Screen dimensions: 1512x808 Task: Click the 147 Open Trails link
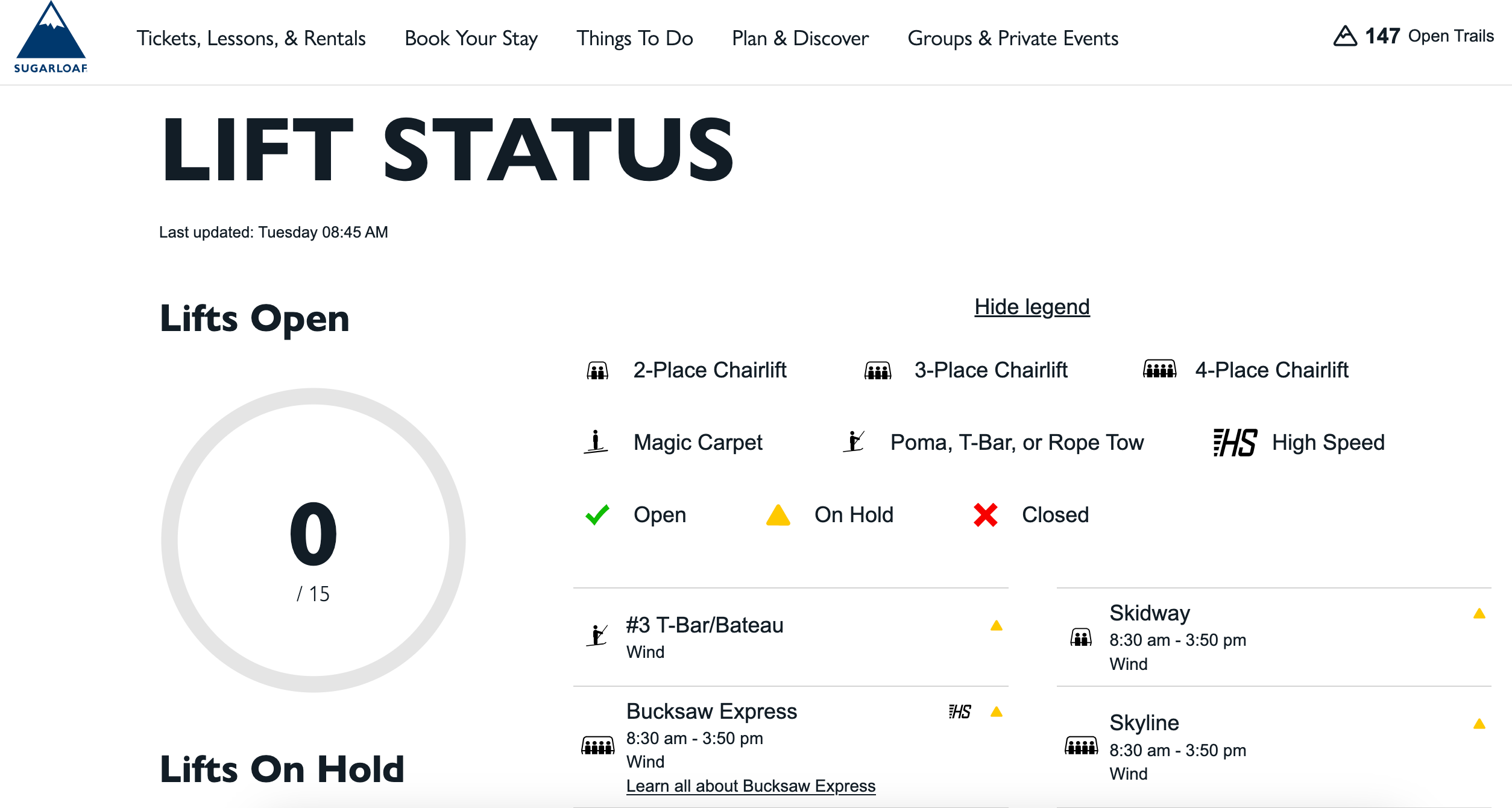pyautogui.click(x=1429, y=36)
